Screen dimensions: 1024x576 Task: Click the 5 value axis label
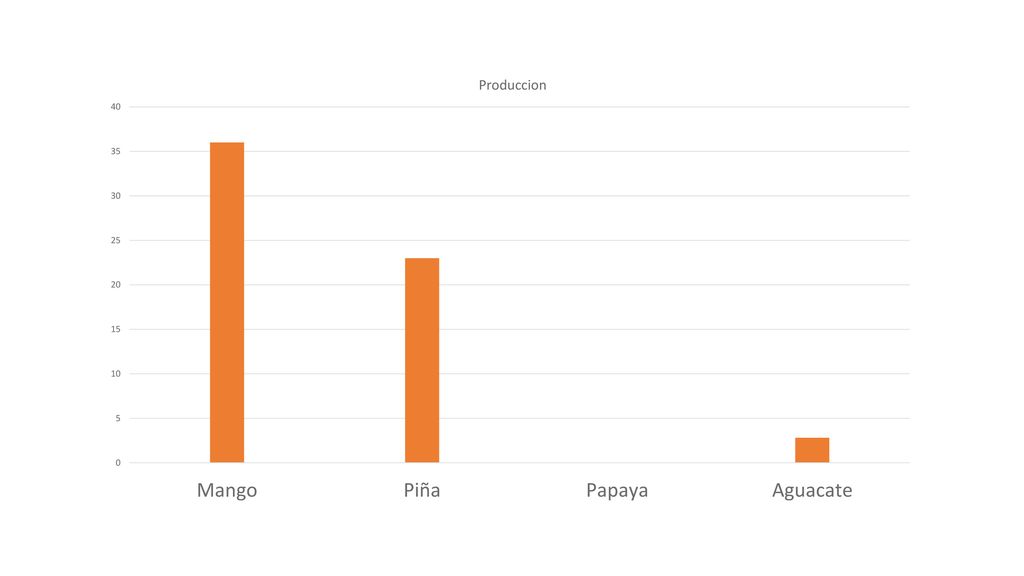click(118, 418)
